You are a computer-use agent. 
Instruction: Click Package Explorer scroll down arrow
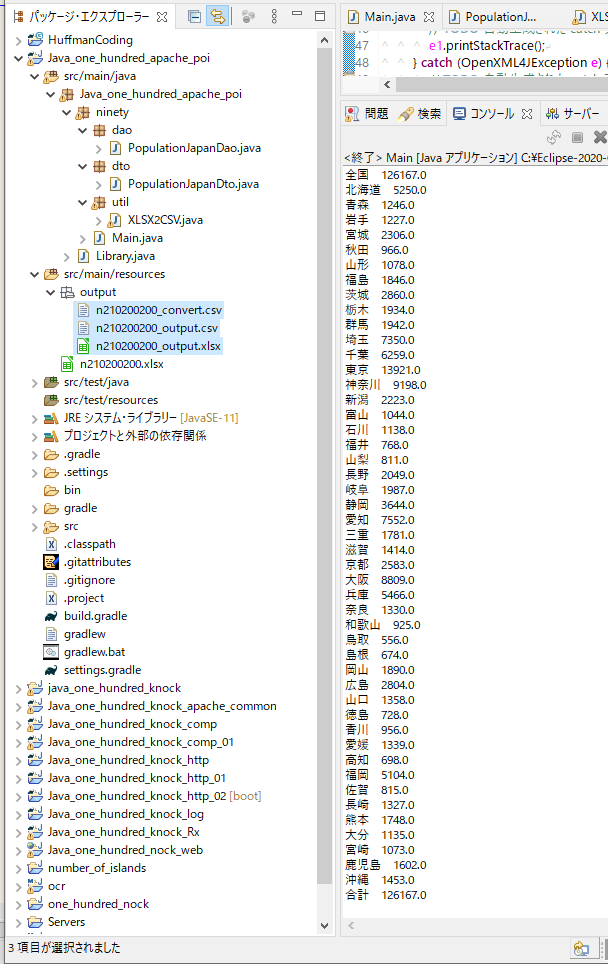pyautogui.click(x=325, y=925)
